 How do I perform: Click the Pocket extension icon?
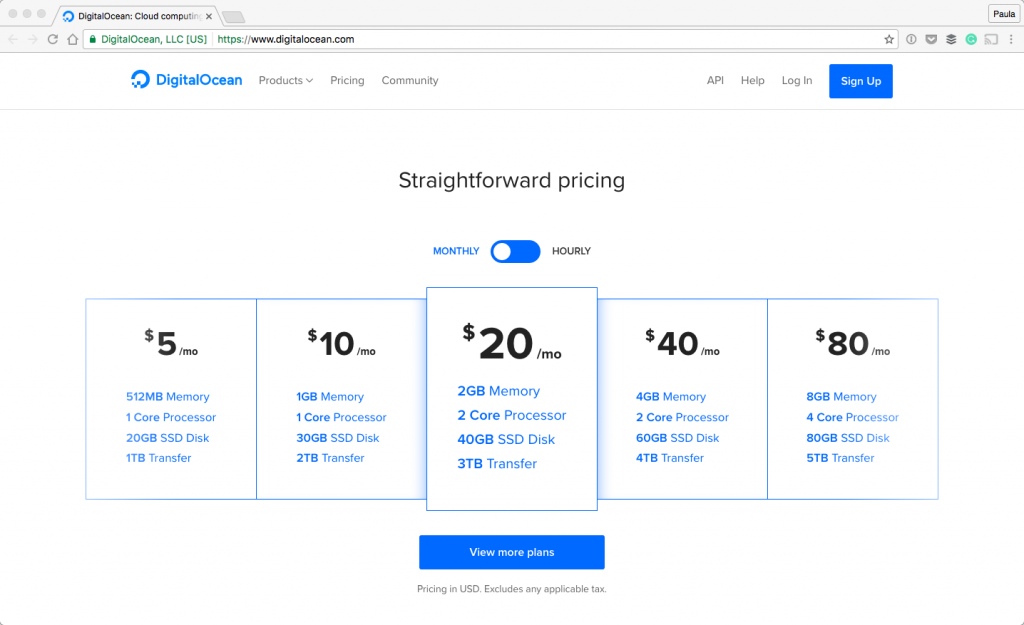931,40
